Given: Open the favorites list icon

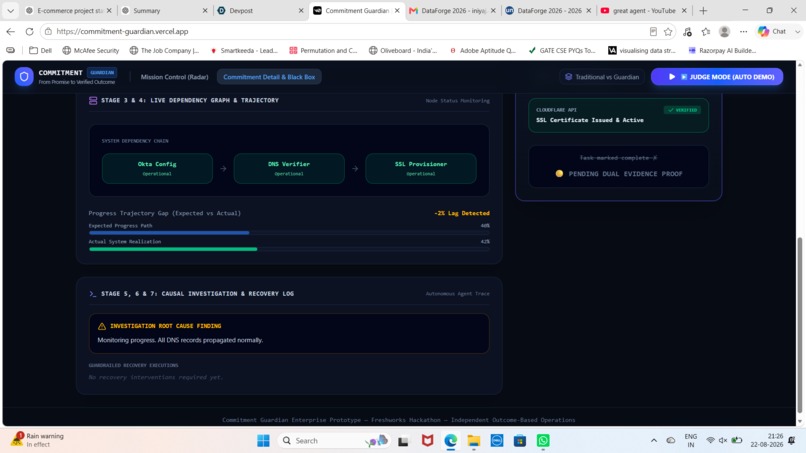Looking at the screenshot, I should point(706,31).
